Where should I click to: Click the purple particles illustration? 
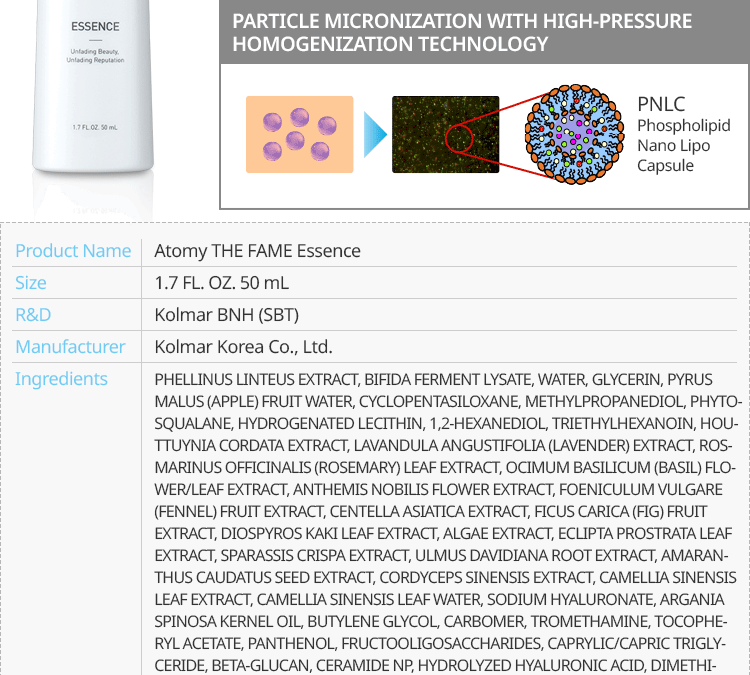tap(300, 134)
